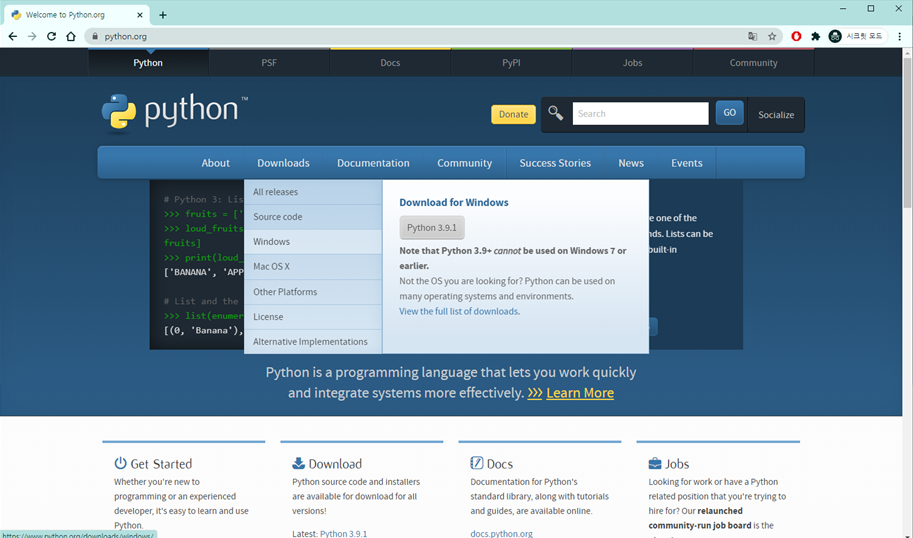This screenshot has width=913, height=538.
Task: Choose Other Platforms in Downloads menu
Action: point(313,292)
